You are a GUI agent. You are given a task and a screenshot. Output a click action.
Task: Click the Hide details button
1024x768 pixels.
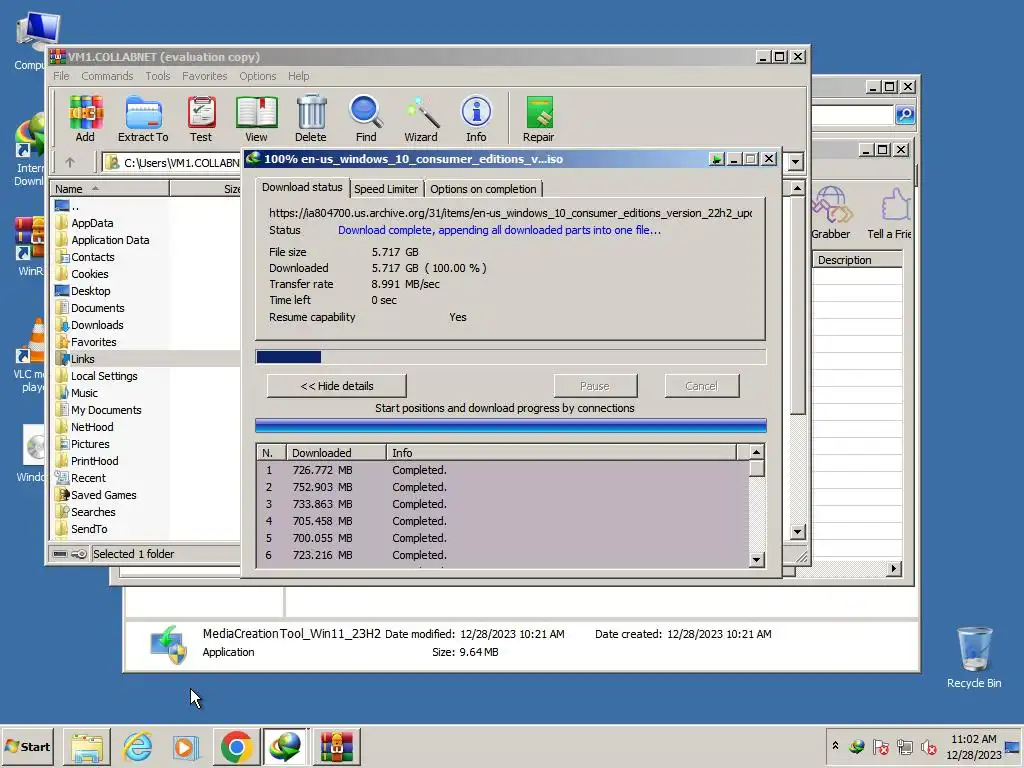336,386
